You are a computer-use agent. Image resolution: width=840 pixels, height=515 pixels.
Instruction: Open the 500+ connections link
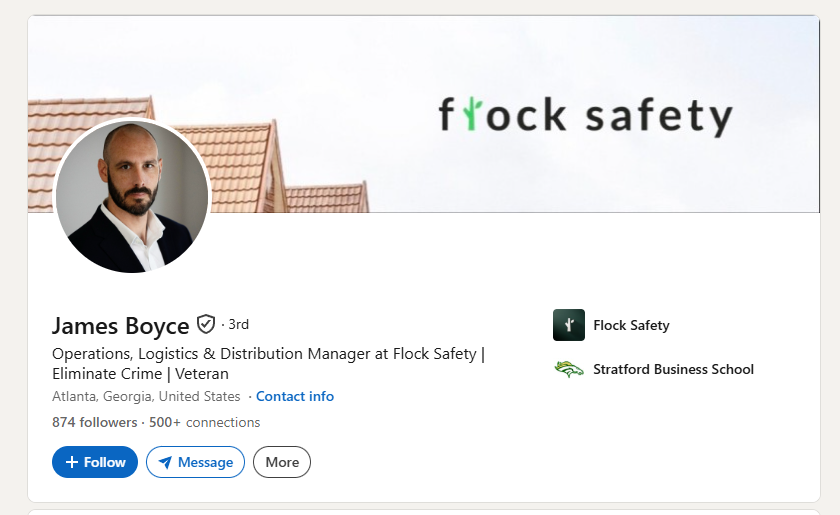[x=204, y=422]
